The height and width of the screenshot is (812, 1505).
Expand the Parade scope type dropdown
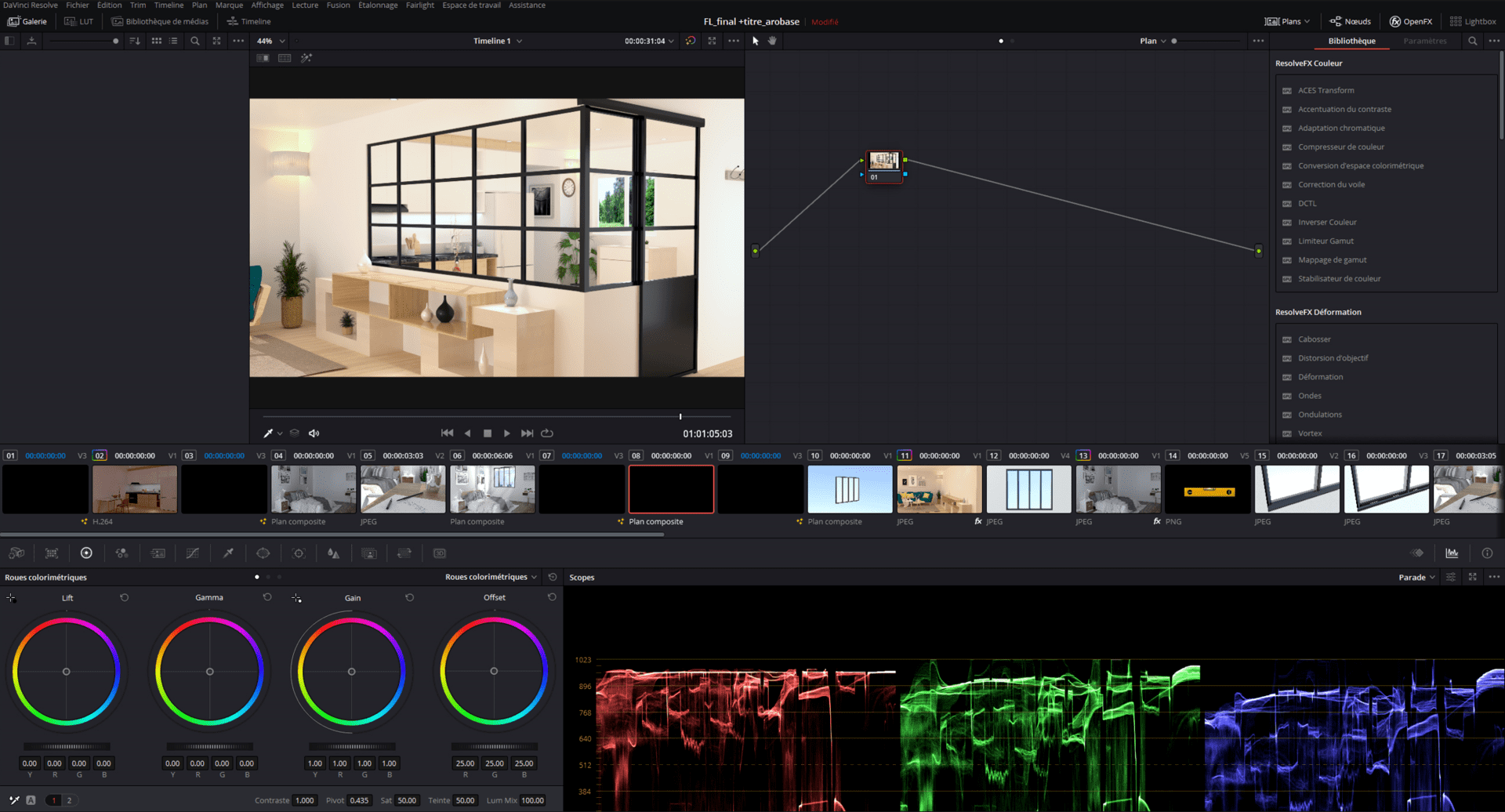click(1416, 578)
